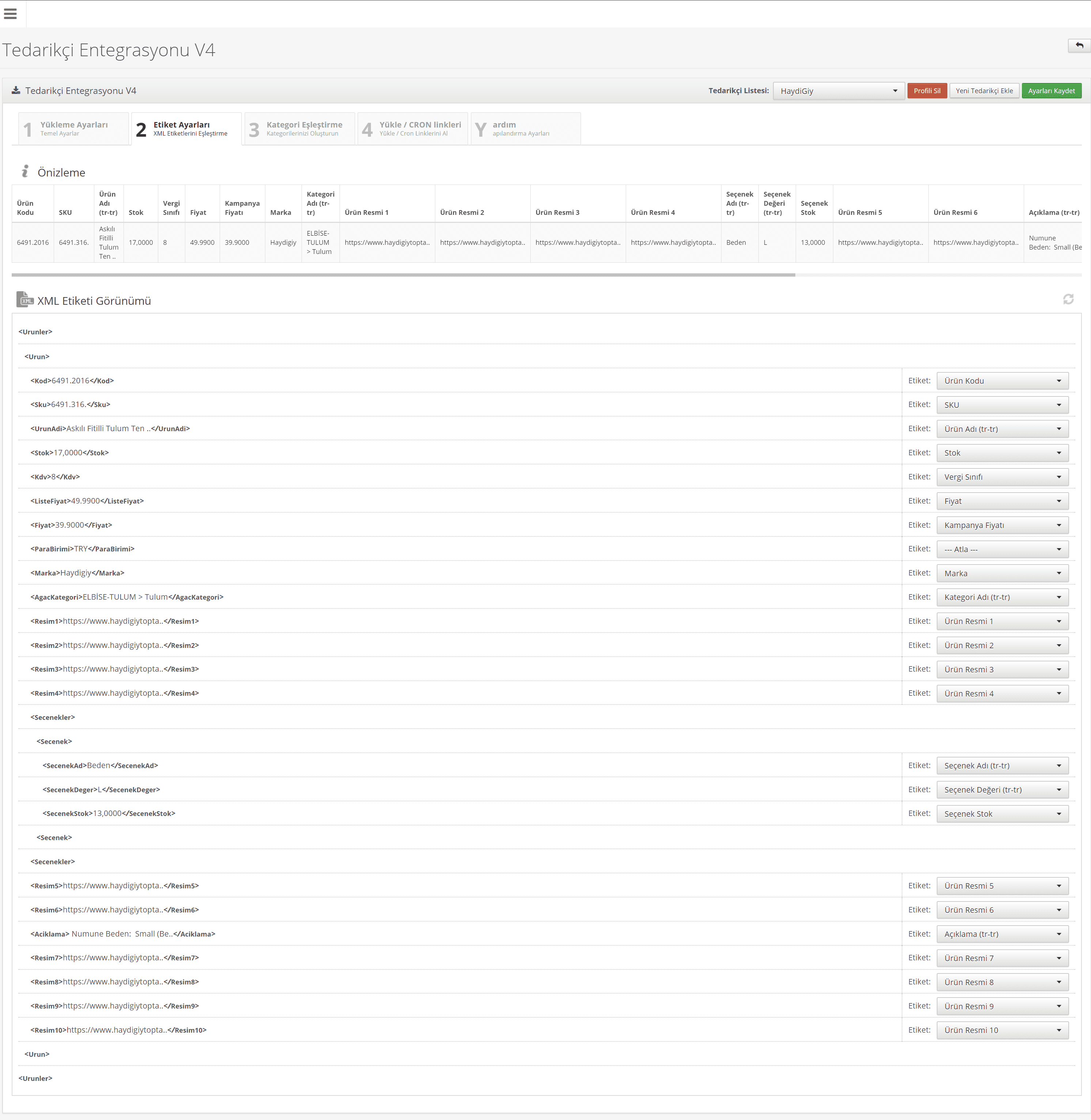Screen dimensions: 1091x1120
Task: Open the Ürün Resmi 10 dropdown
Action: click(1002, 1030)
